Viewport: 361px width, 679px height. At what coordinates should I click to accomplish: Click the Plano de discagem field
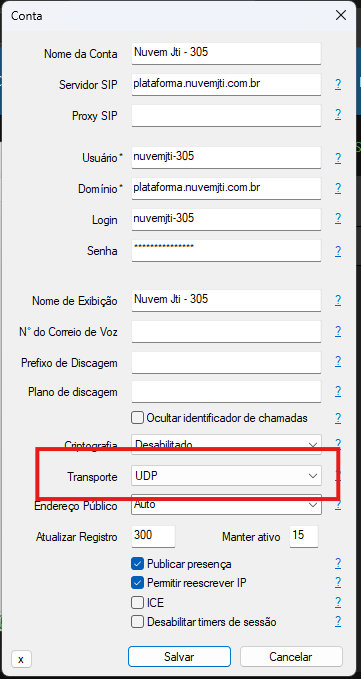click(x=226, y=391)
